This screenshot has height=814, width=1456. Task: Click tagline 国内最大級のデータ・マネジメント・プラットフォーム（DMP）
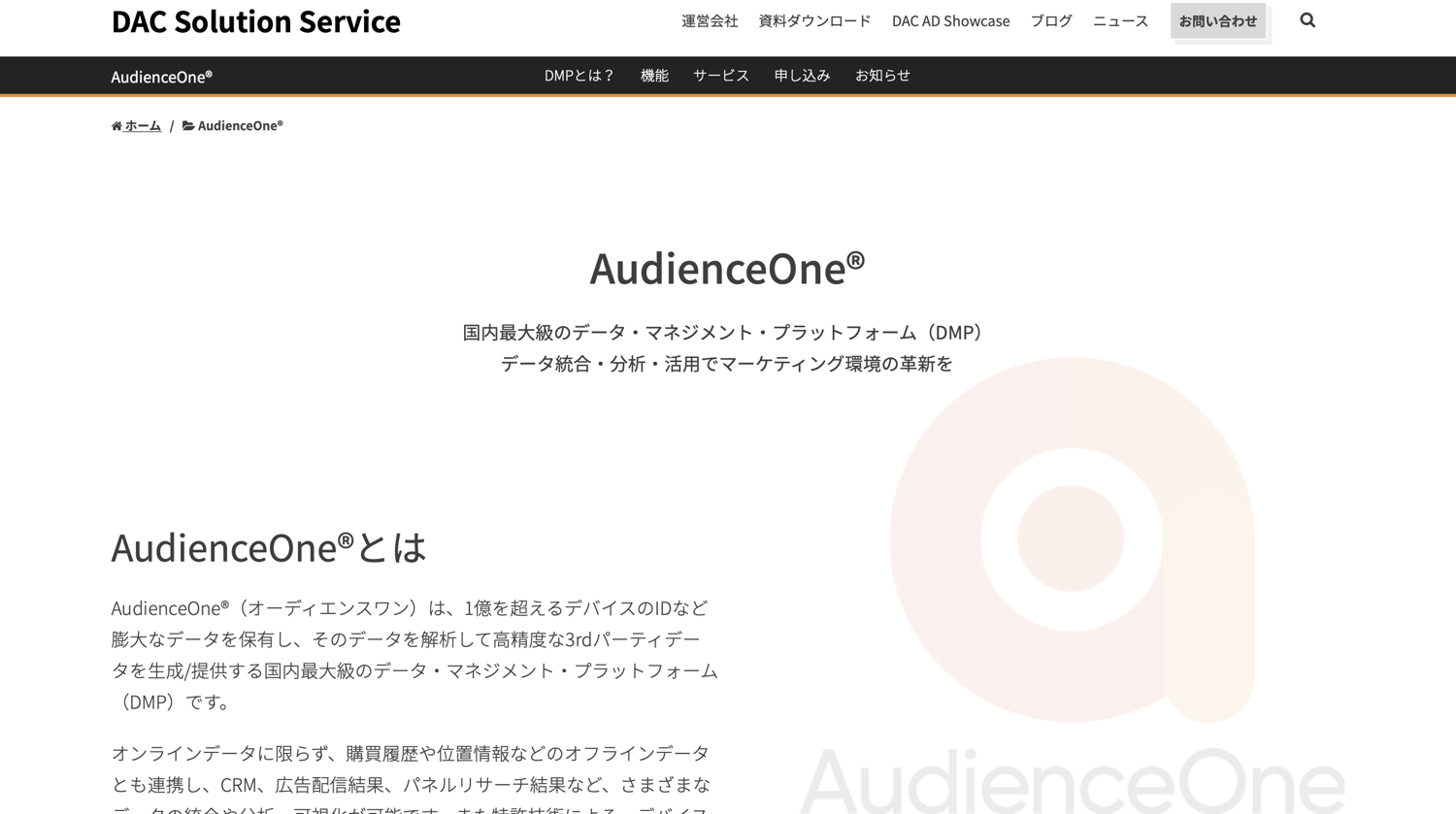727,333
